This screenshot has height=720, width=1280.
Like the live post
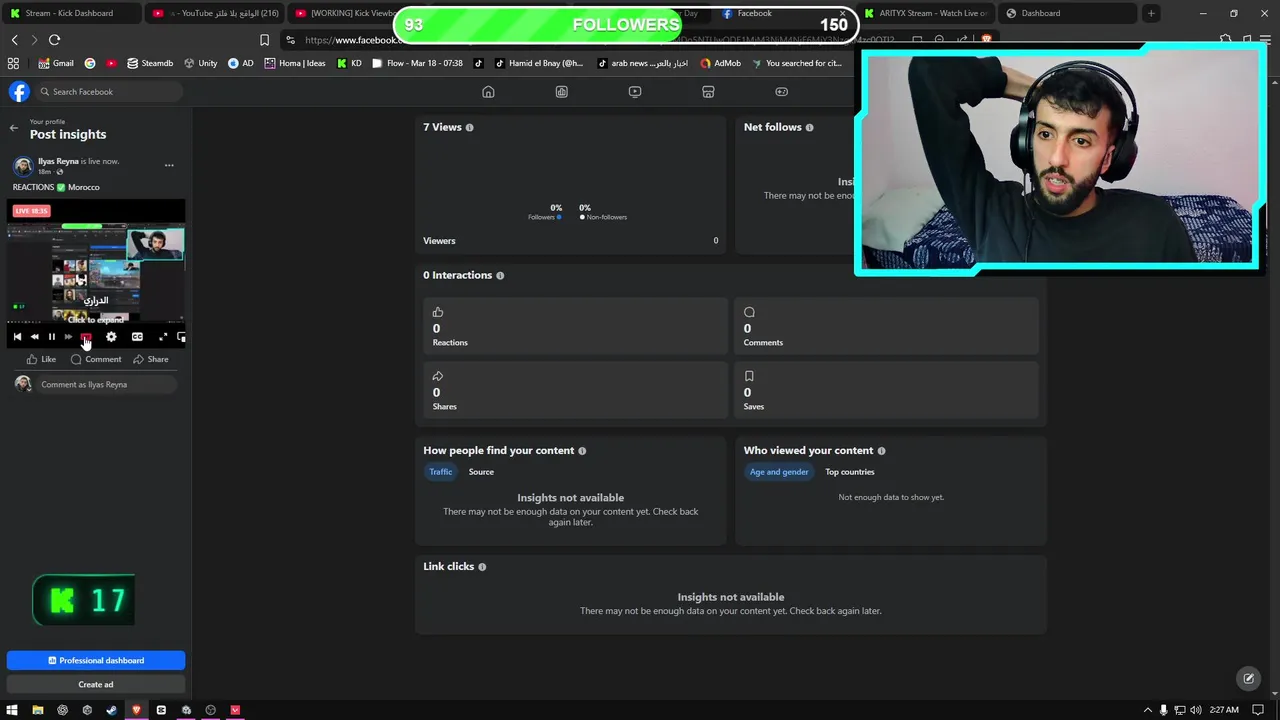tap(42, 359)
